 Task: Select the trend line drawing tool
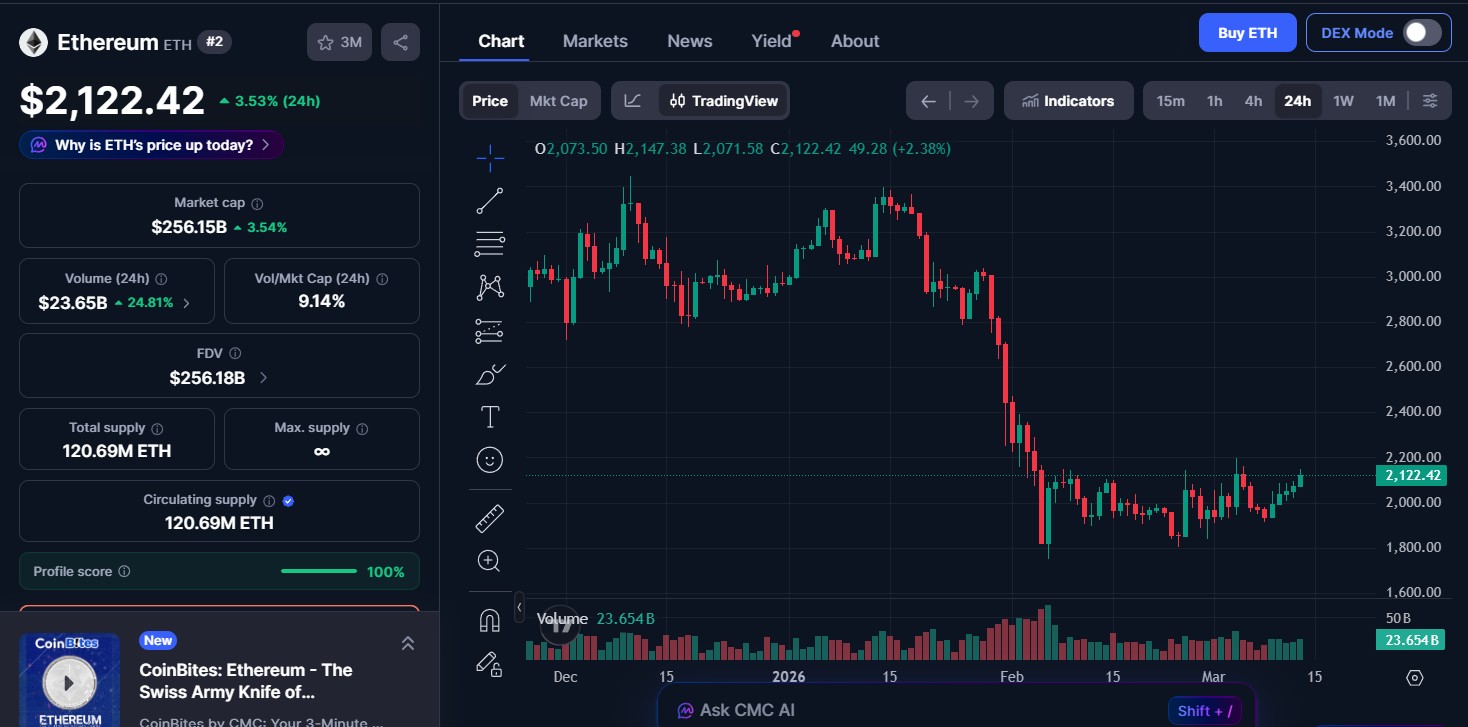point(489,199)
